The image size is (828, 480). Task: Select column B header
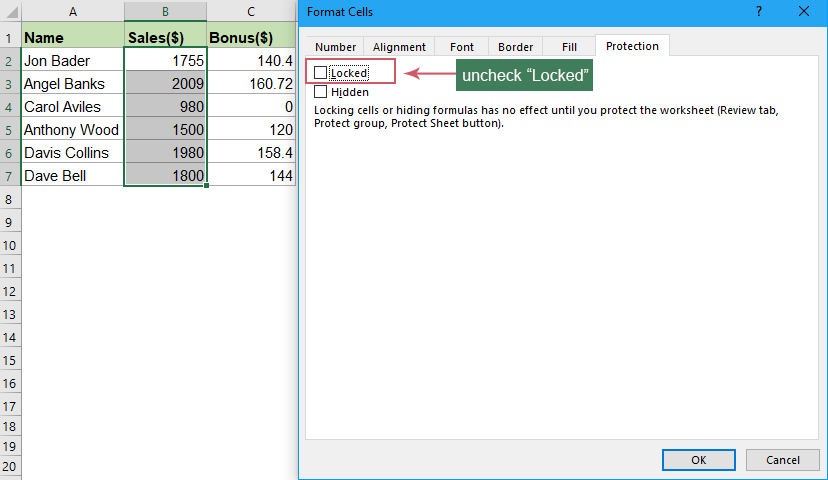click(165, 12)
